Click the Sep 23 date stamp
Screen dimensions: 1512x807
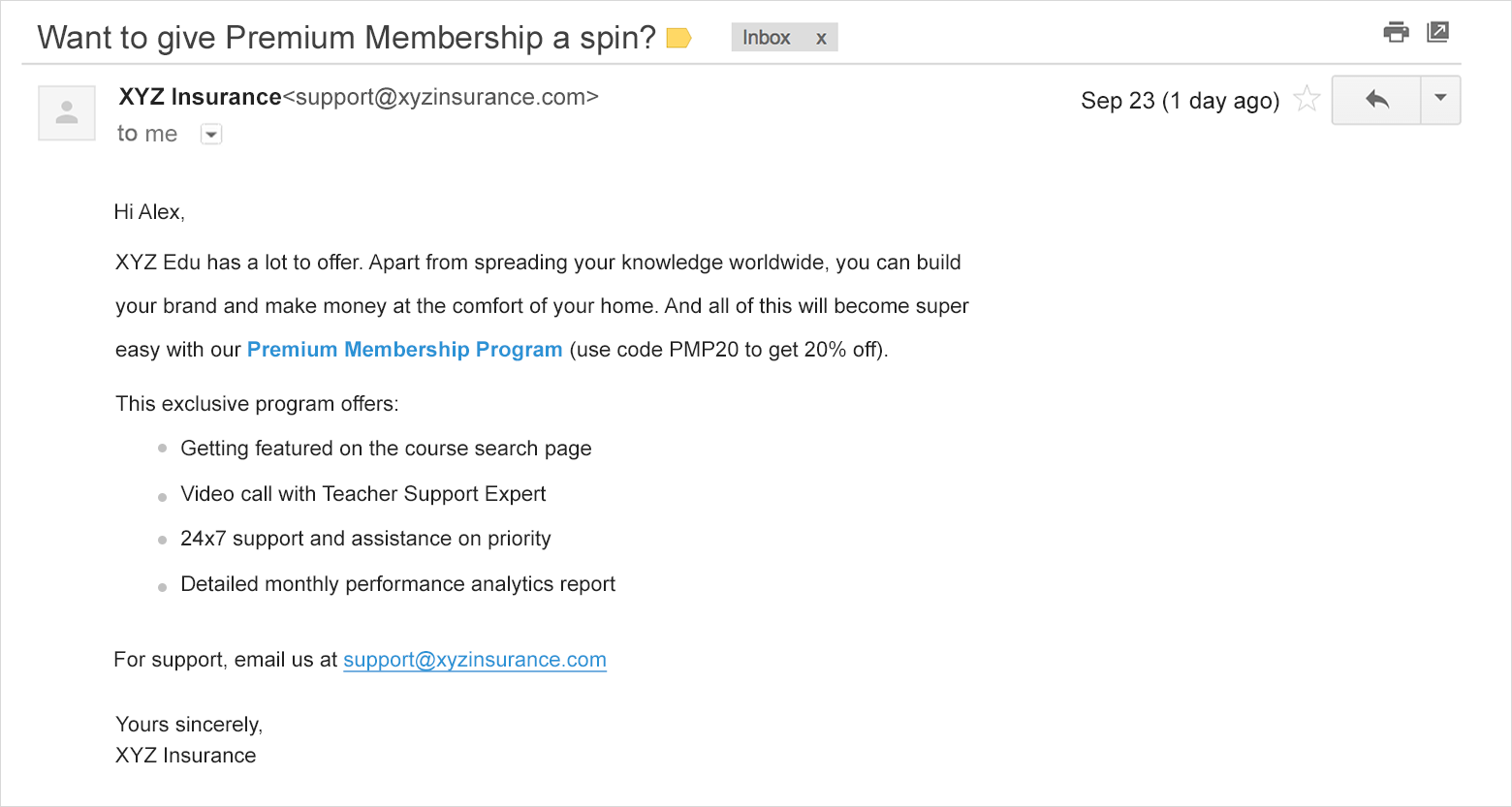[1180, 101]
